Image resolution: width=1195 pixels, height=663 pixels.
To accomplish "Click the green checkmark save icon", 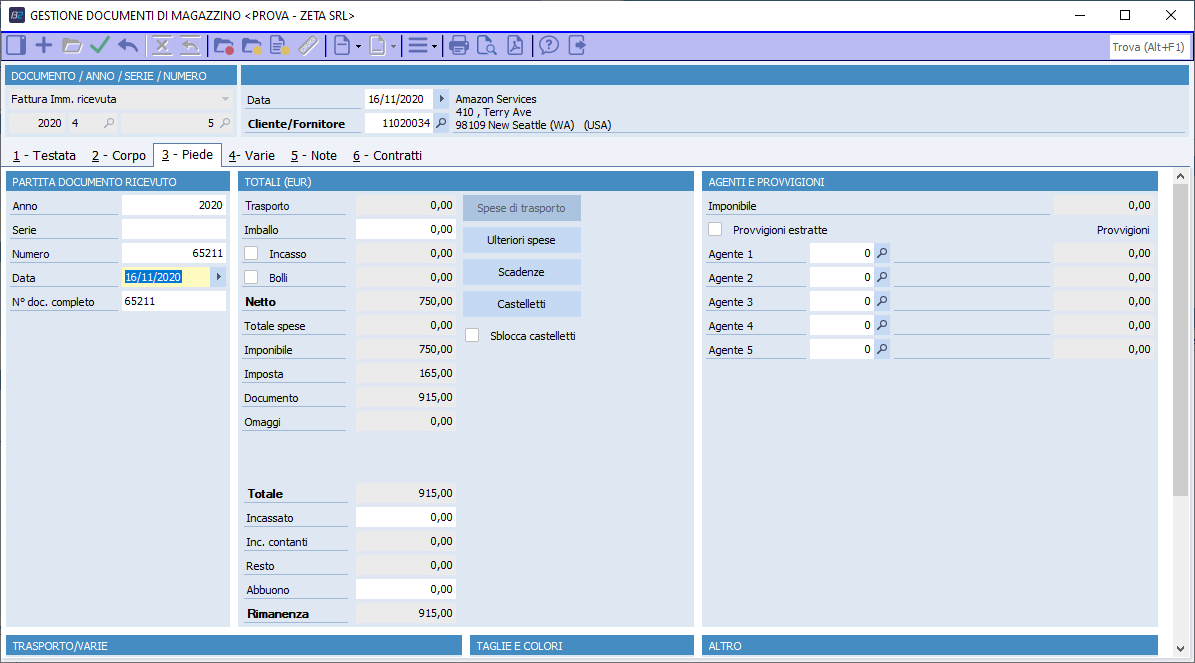I will tap(100, 46).
